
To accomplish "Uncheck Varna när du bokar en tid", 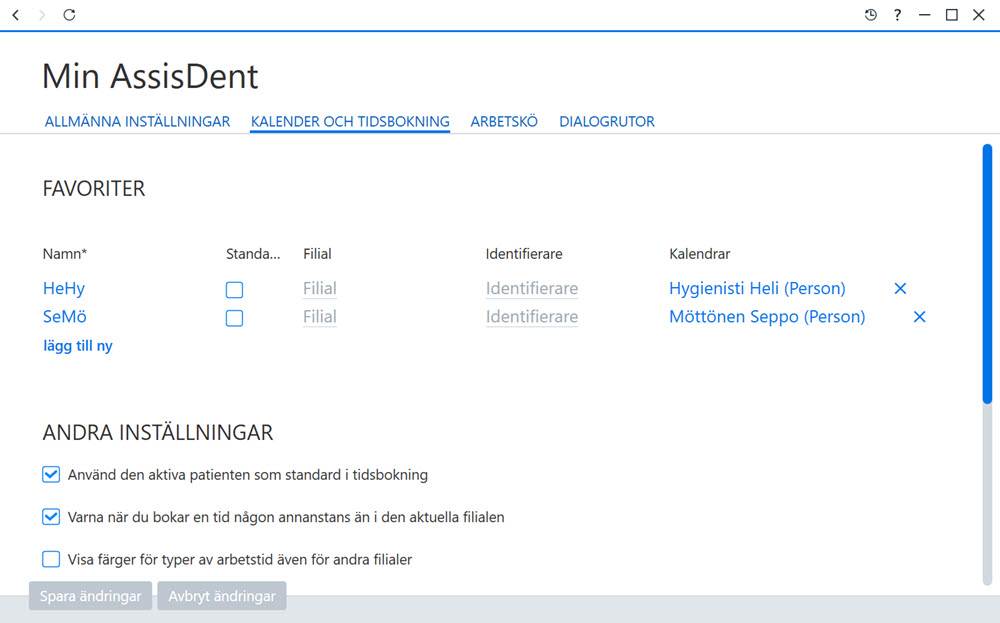I will pos(51,517).
